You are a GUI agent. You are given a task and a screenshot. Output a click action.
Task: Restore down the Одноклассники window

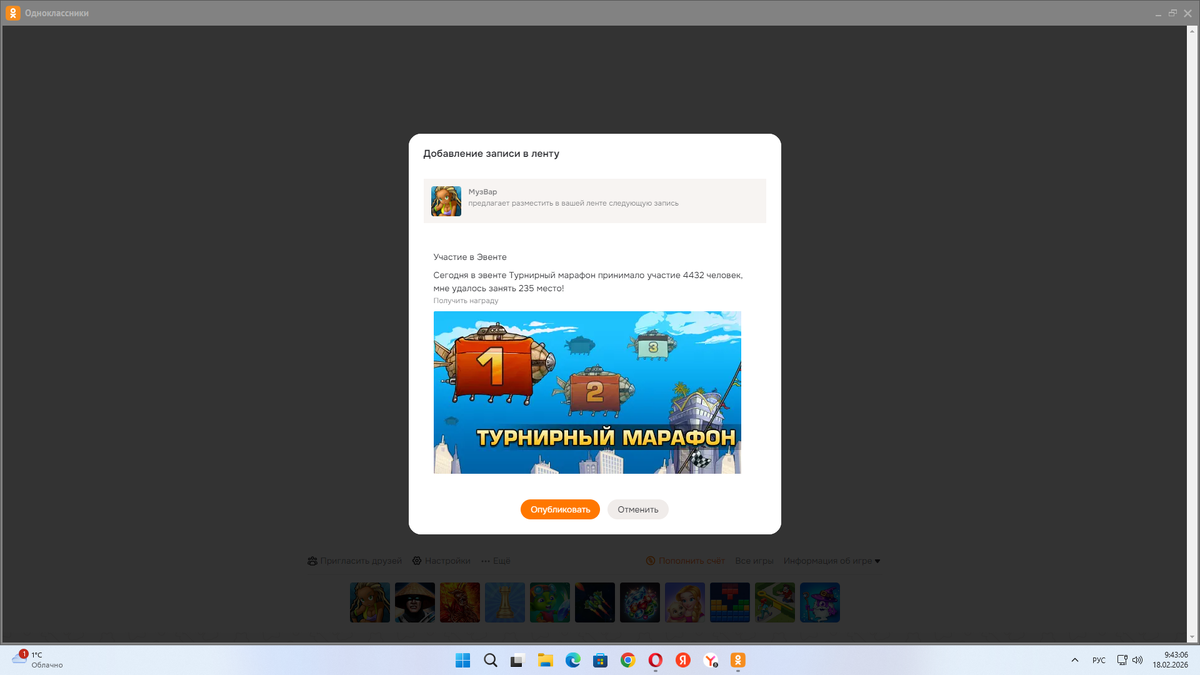(x=1173, y=13)
